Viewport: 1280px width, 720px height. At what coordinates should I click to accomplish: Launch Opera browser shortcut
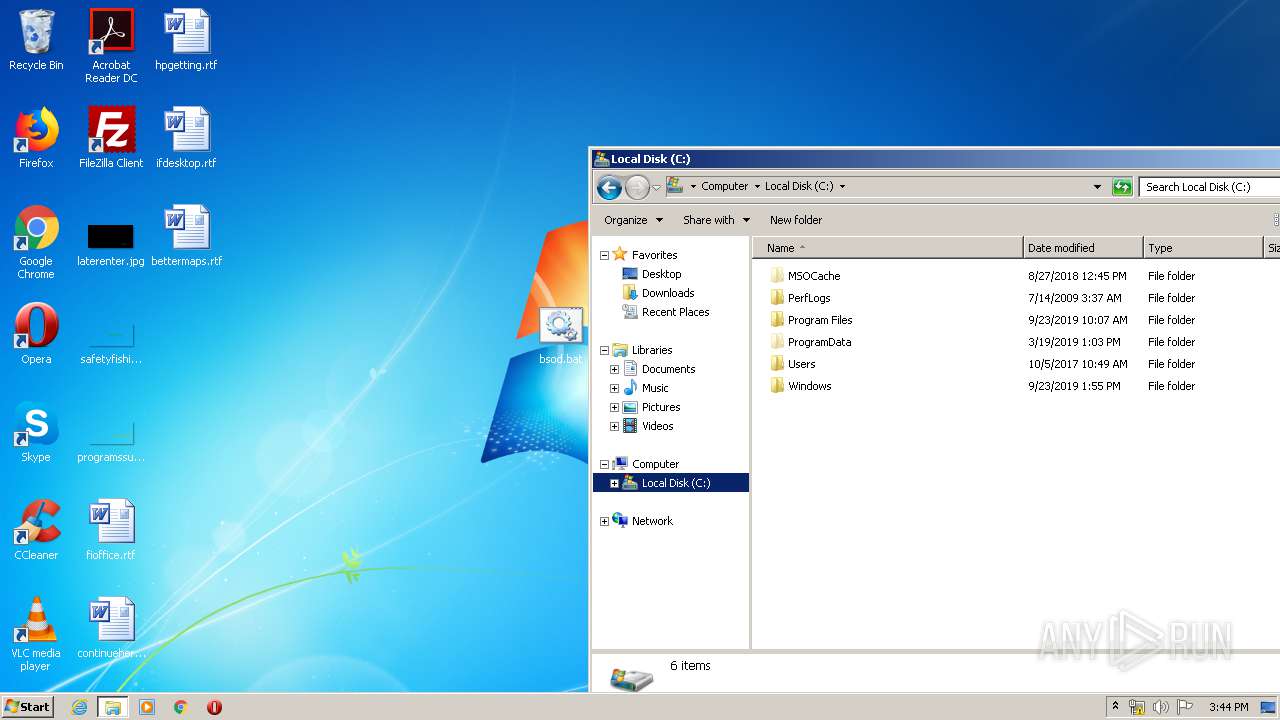tap(36, 334)
